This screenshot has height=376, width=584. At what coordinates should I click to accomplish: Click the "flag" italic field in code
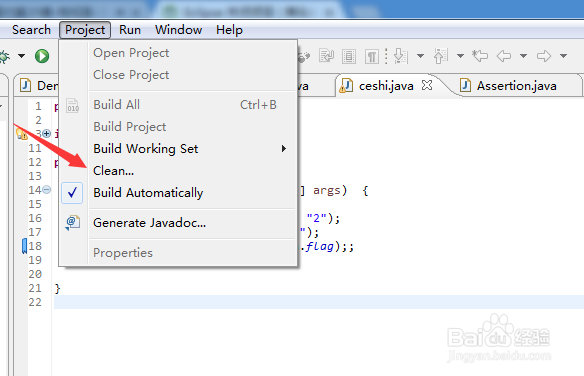tap(319, 246)
